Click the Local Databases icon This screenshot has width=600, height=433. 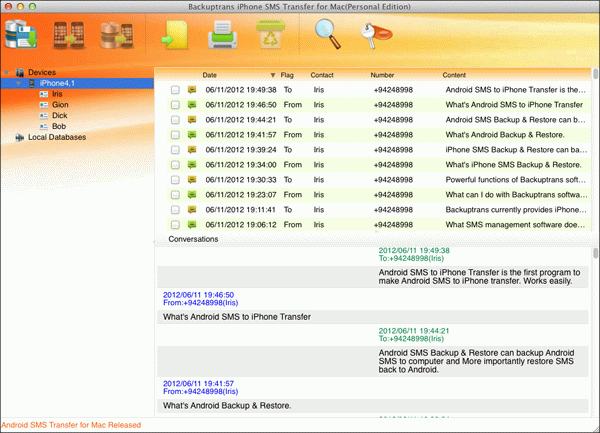click(20, 137)
